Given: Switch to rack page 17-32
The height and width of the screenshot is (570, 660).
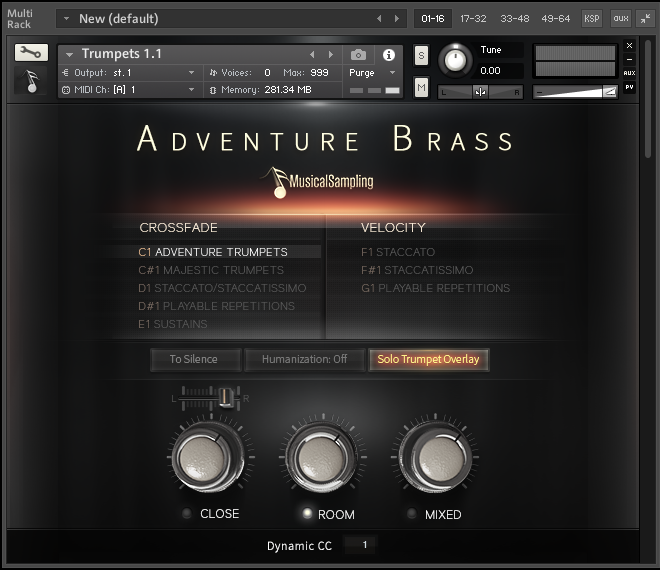Looking at the screenshot, I should (473, 19).
